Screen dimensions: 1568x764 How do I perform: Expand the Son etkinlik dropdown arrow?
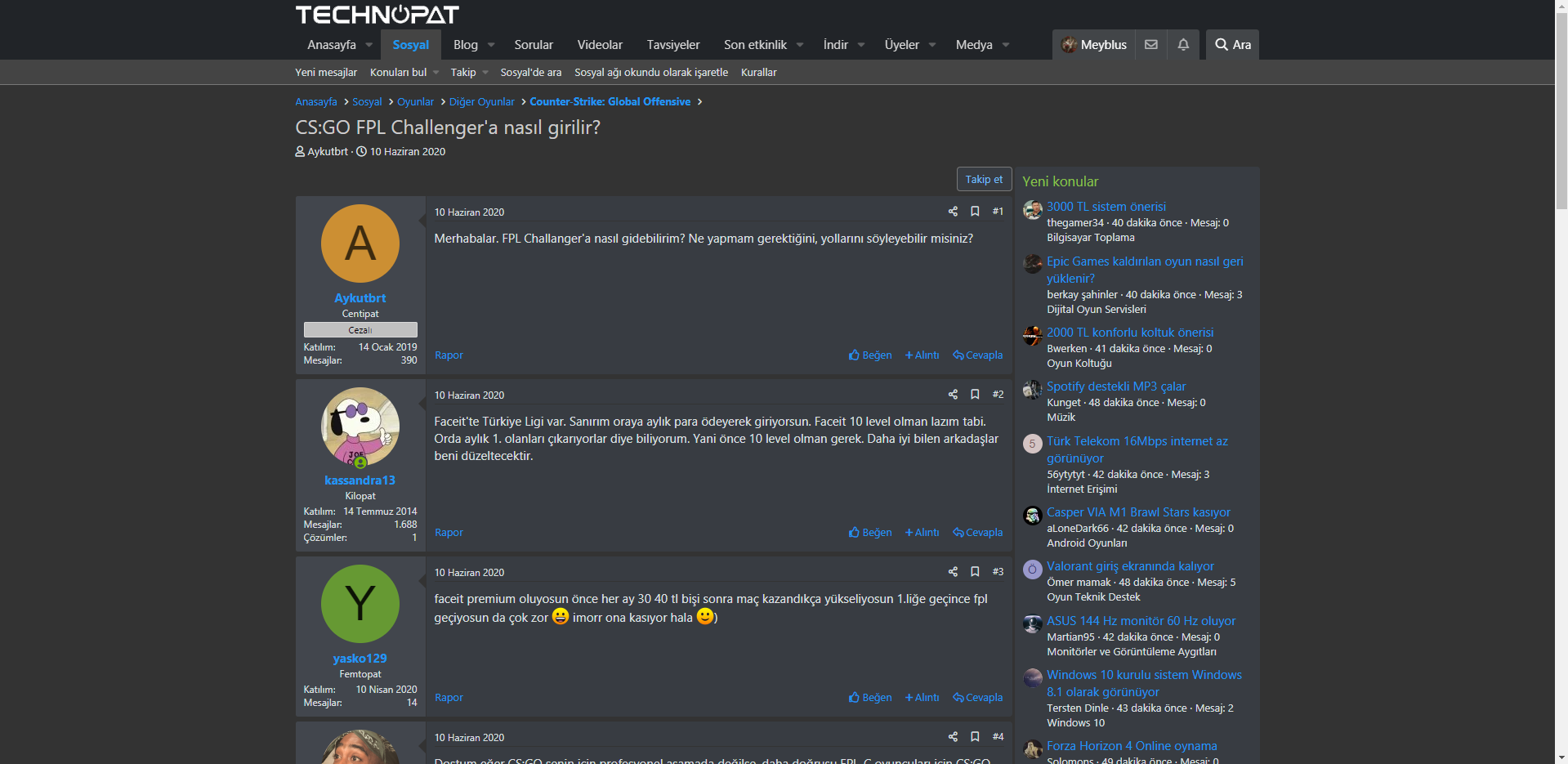coord(800,45)
